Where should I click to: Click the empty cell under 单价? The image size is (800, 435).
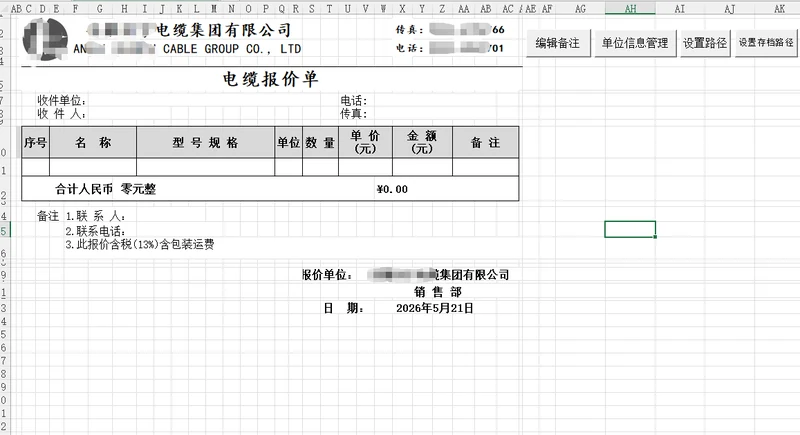365,167
